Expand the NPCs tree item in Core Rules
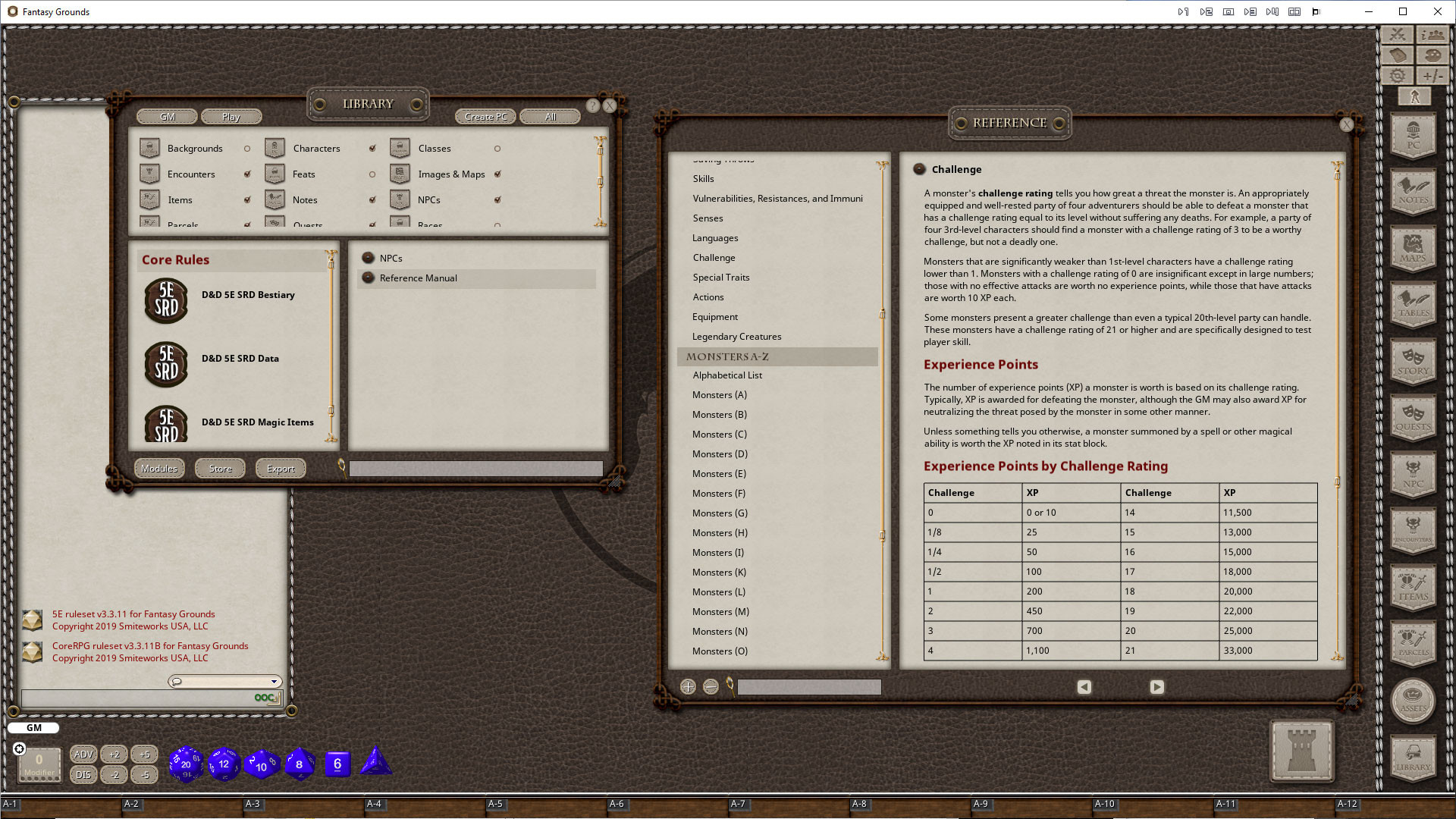 tap(369, 258)
